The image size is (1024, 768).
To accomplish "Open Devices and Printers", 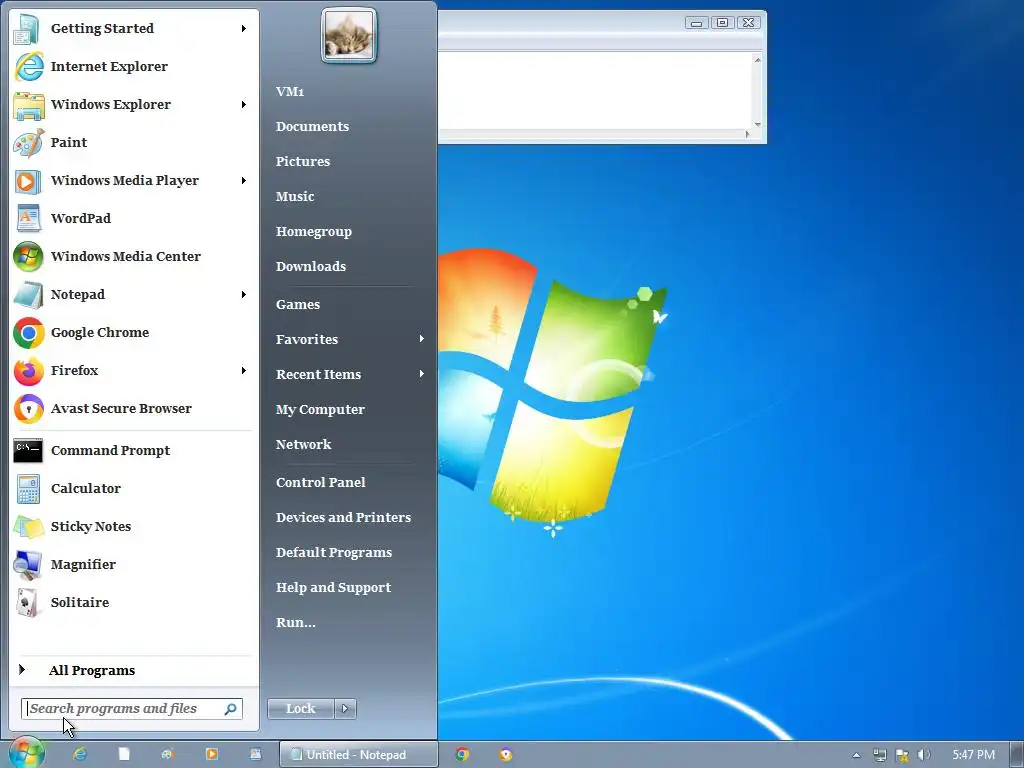I will (343, 517).
